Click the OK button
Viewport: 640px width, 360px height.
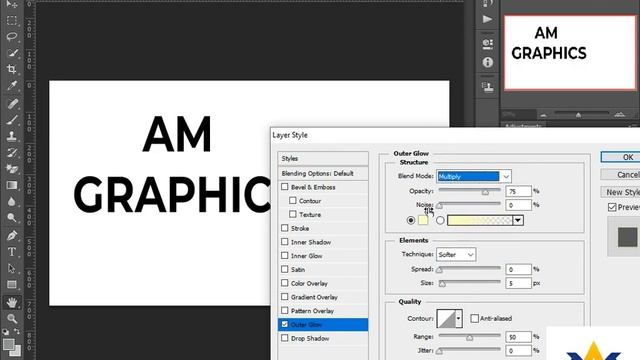(x=621, y=157)
